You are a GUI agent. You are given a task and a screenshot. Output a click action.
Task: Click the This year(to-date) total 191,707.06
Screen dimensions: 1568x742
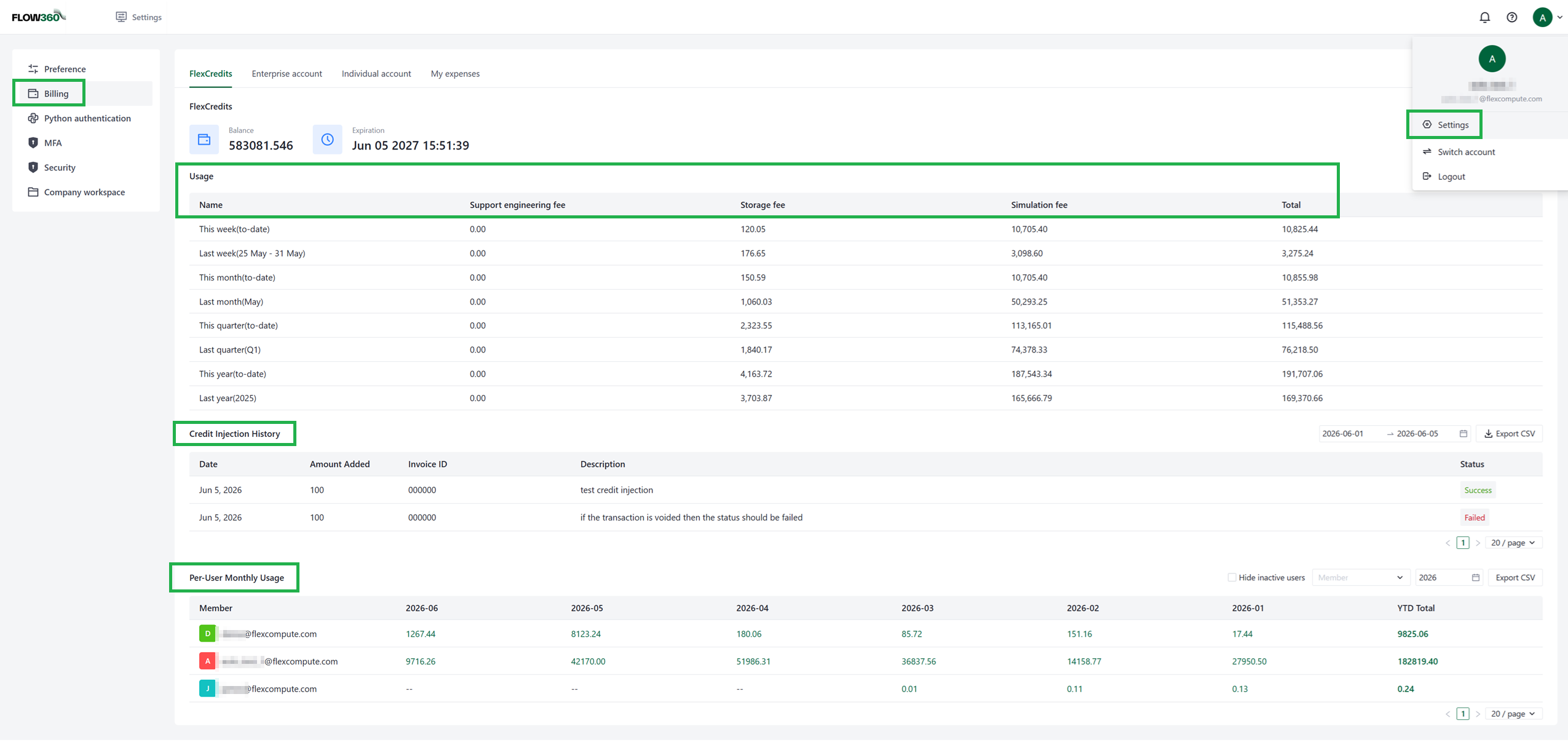(1302, 374)
